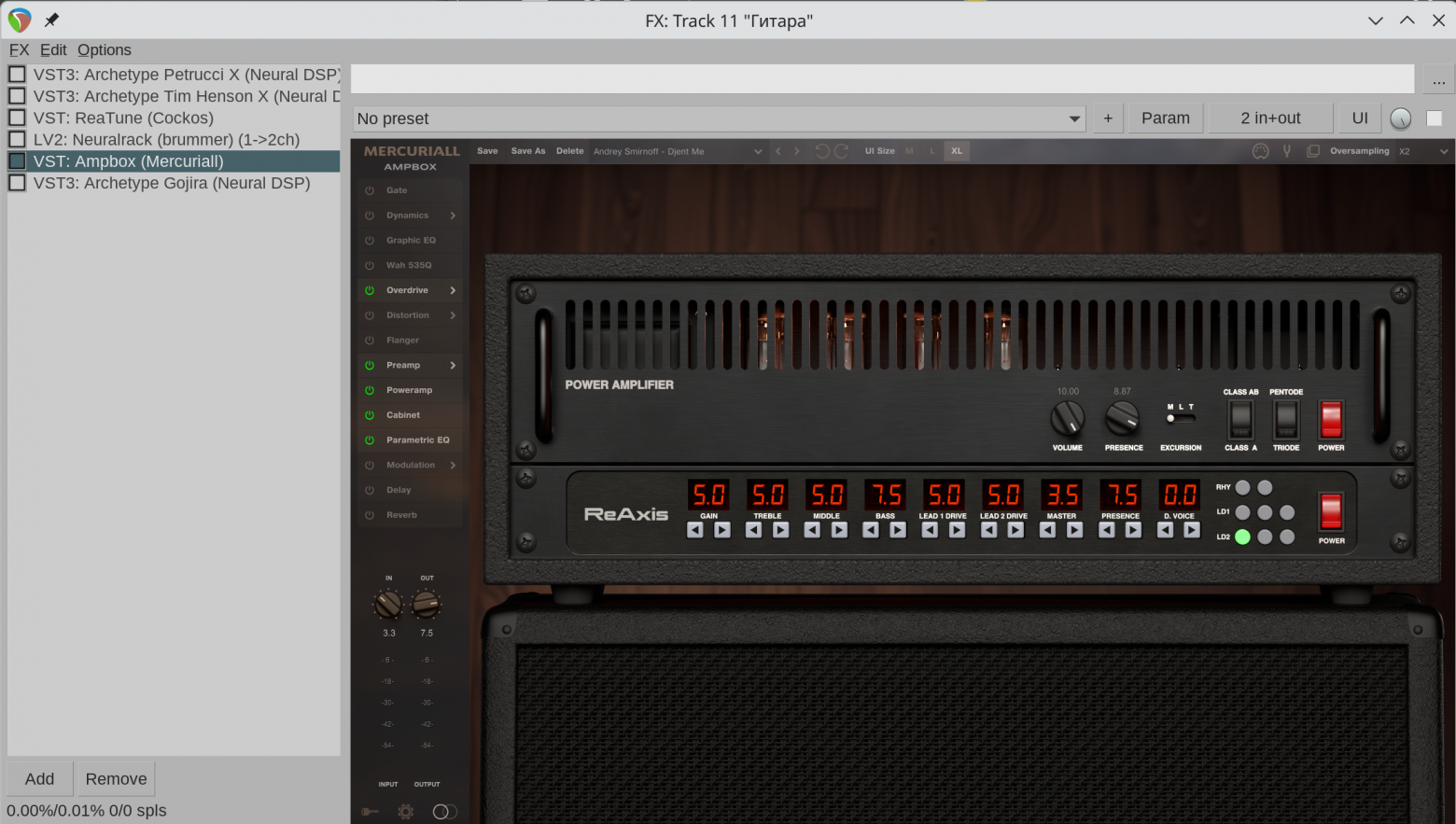Enable Archetype Petrucci X checkbox
Image resolution: width=1456 pixels, height=824 pixels.
pyautogui.click(x=17, y=74)
